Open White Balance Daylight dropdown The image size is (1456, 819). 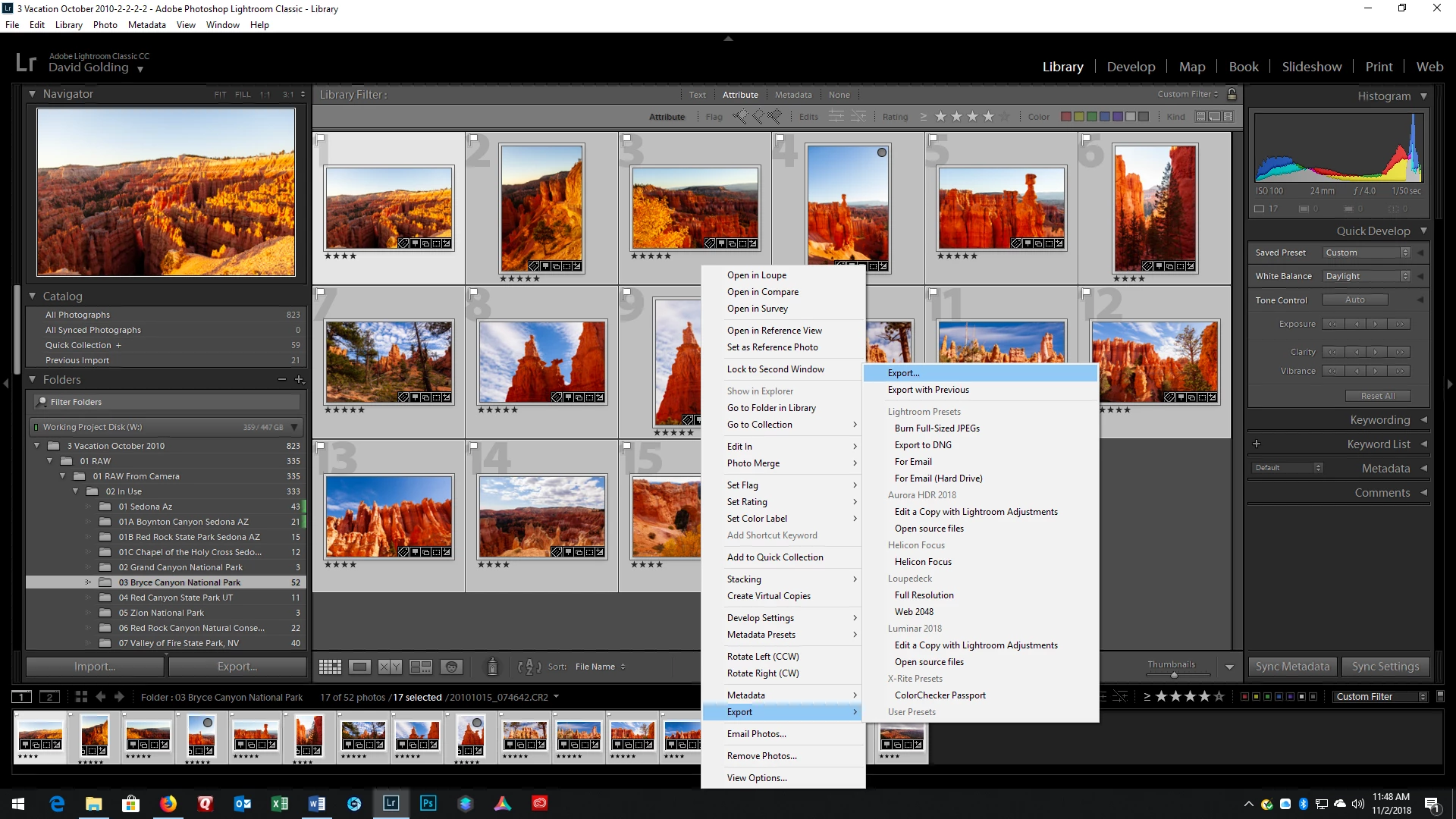pos(1366,276)
